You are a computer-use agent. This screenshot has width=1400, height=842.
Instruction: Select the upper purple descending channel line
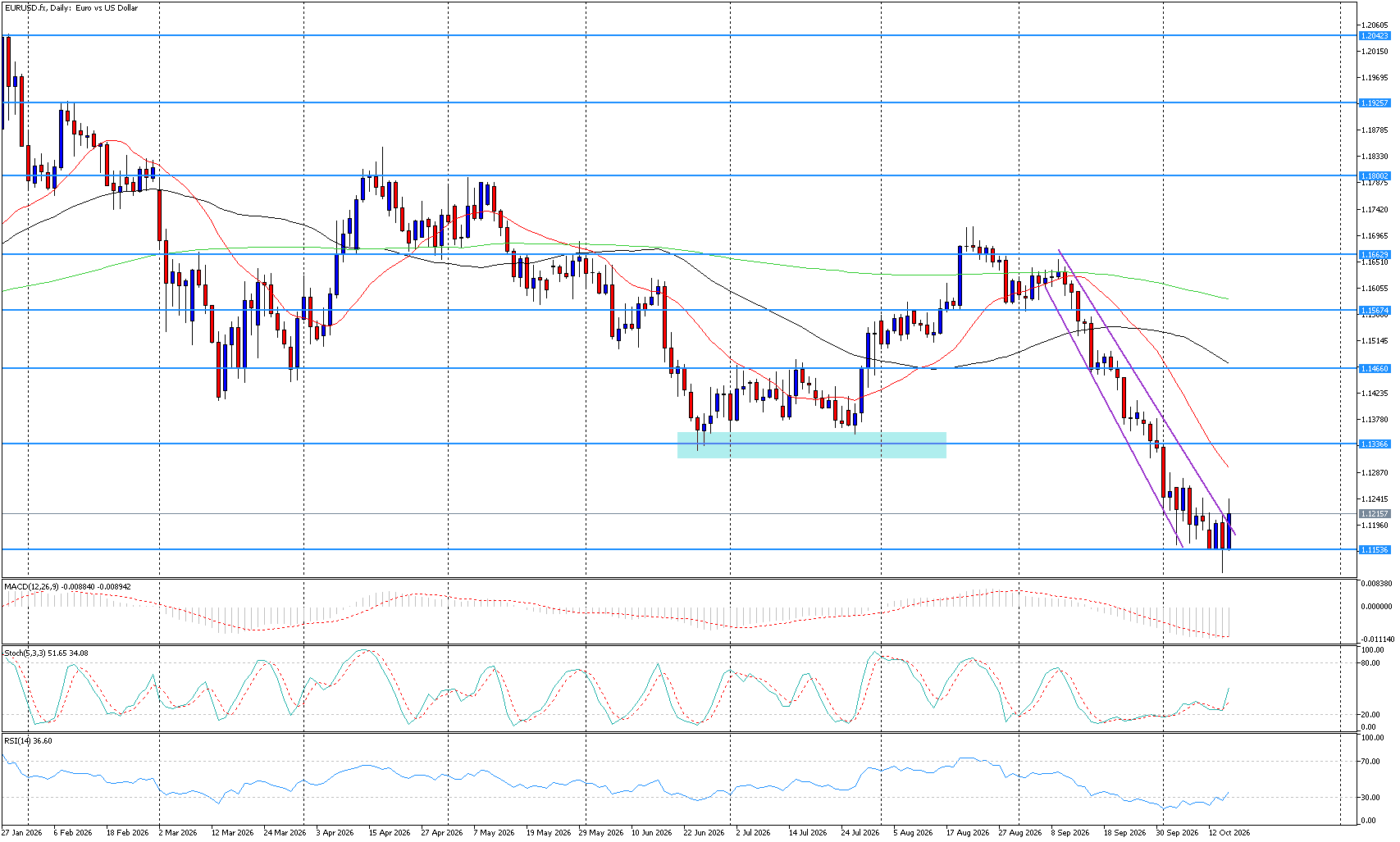click(1147, 392)
